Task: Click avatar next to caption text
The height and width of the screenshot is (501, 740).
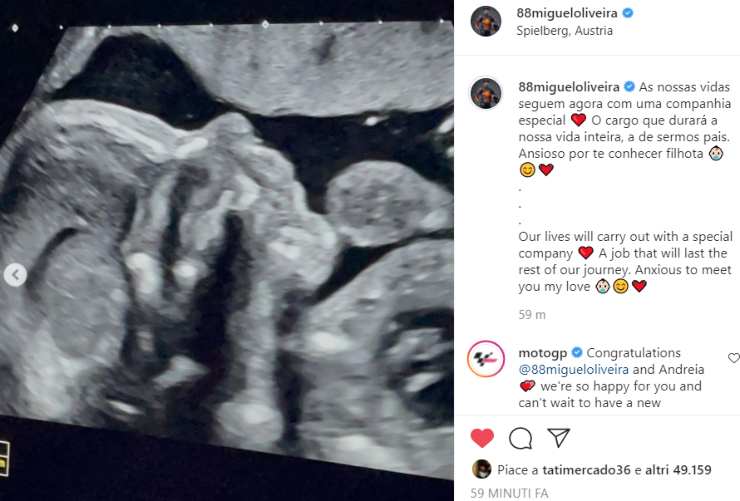Action: [486, 93]
